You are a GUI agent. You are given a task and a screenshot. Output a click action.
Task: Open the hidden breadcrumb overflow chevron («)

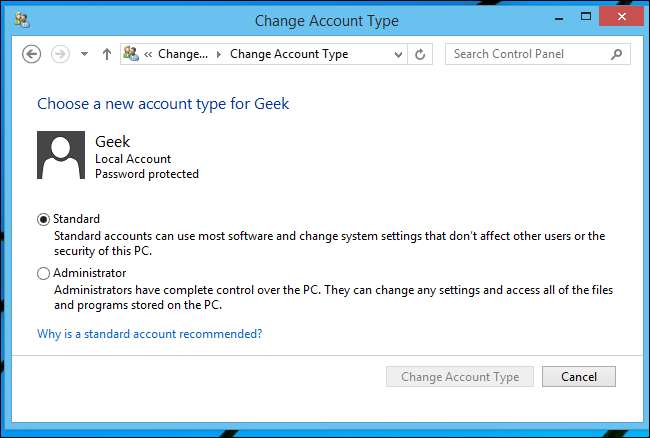click(148, 54)
